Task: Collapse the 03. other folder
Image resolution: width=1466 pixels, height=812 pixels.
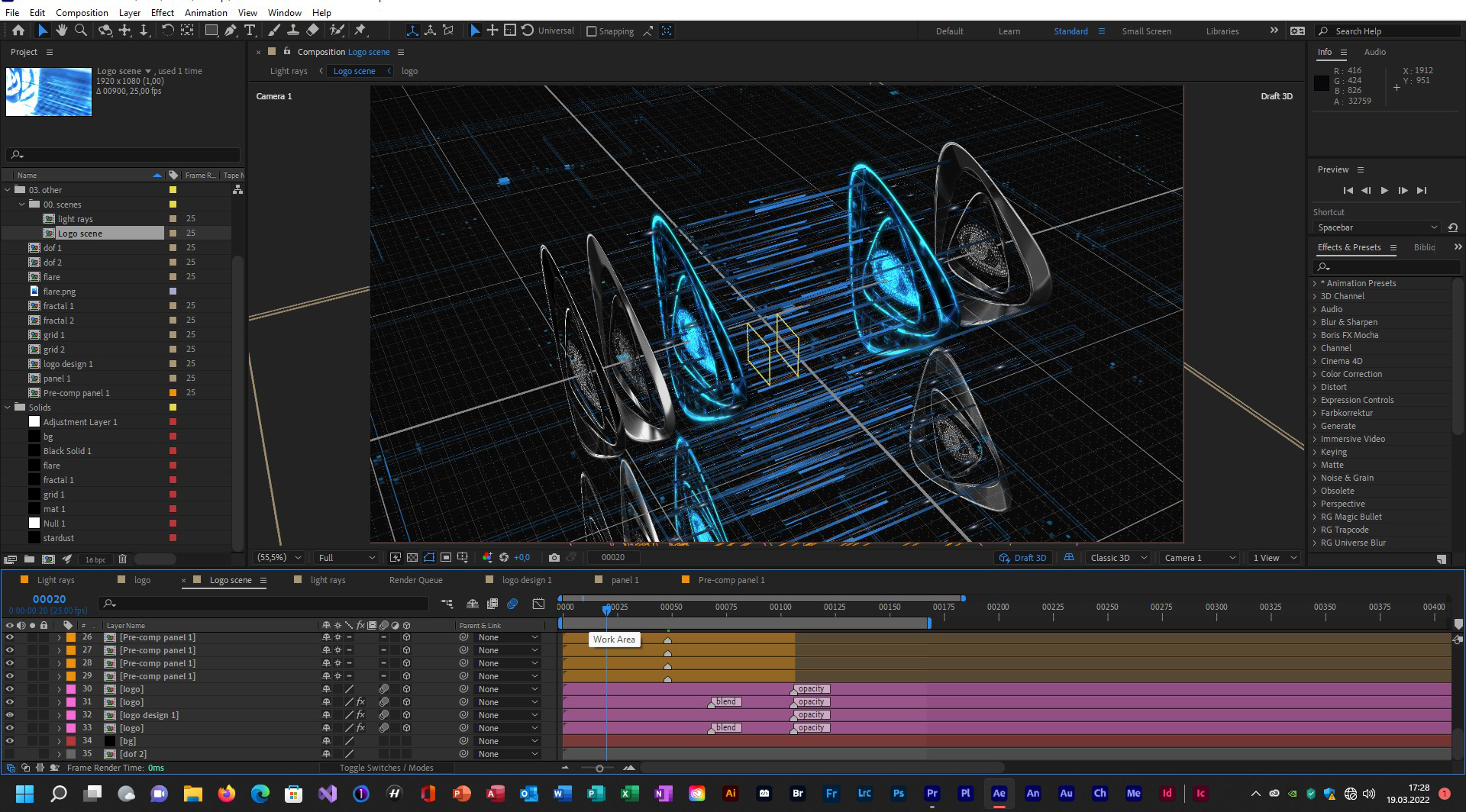Action: 8,190
